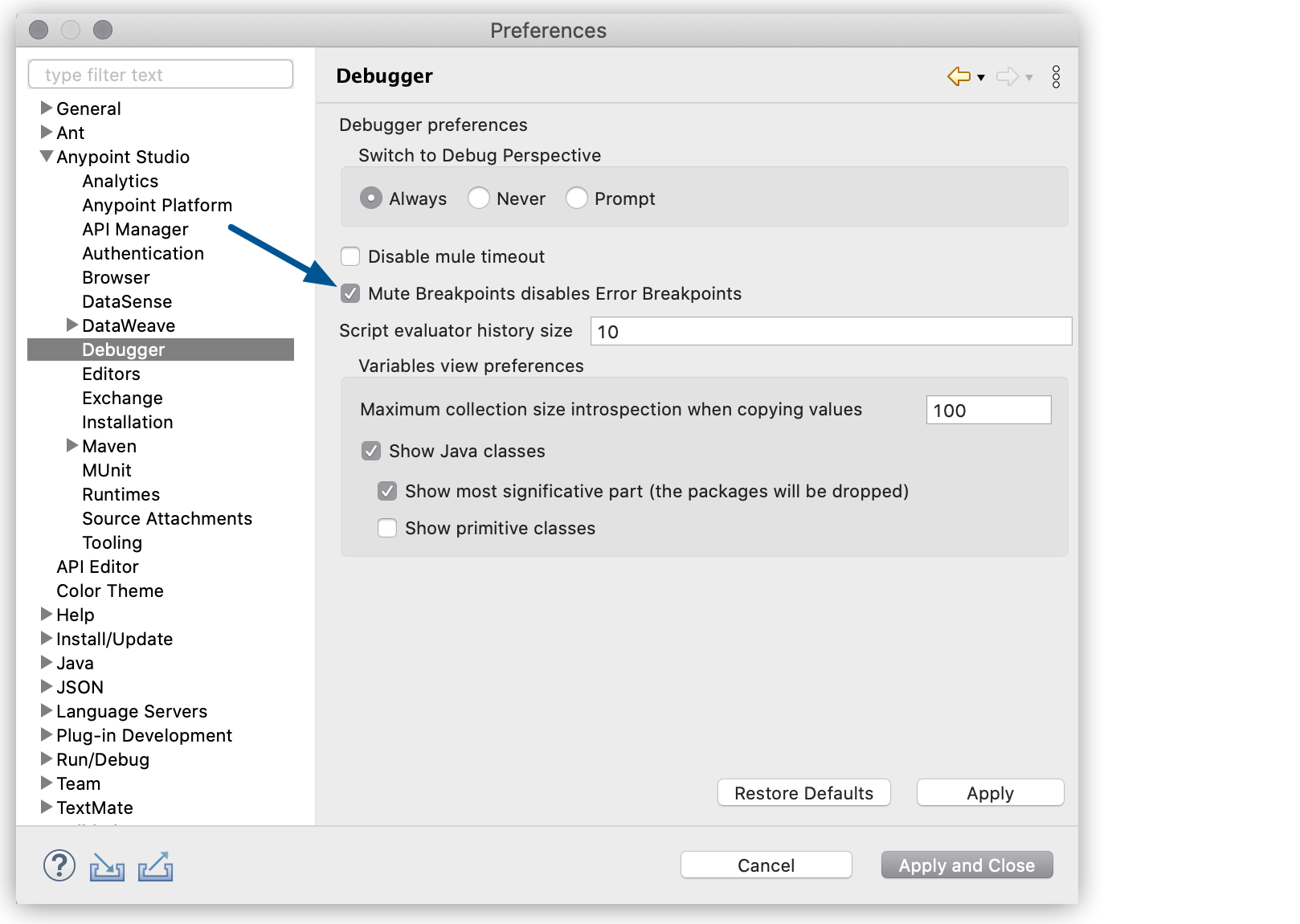The height and width of the screenshot is (924, 1300).
Task: Collapse the Anypoint Studio section
Action: click(x=46, y=157)
